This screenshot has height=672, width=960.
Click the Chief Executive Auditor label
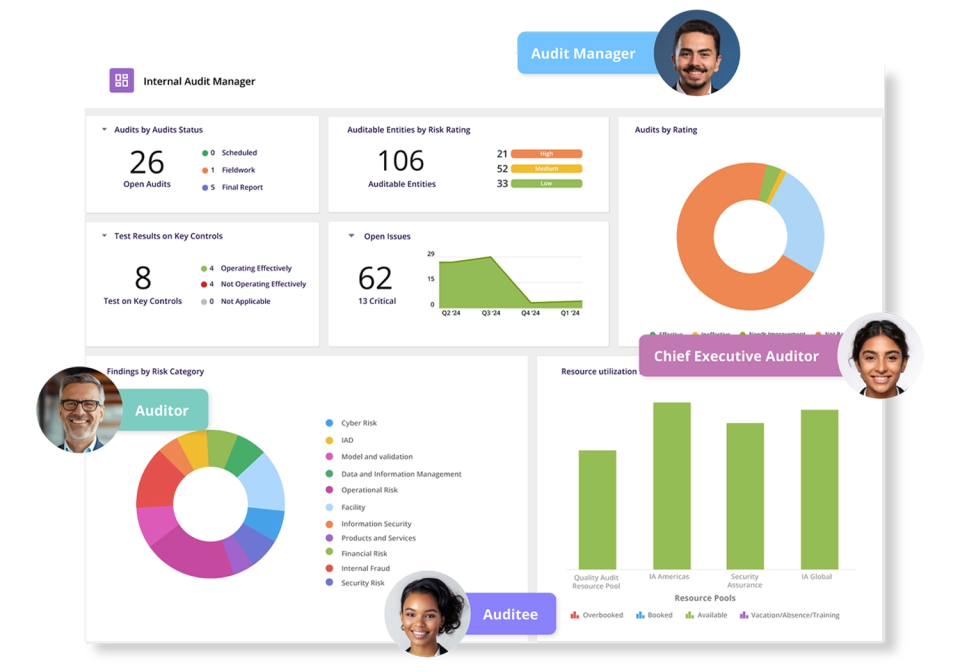[x=738, y=356]
